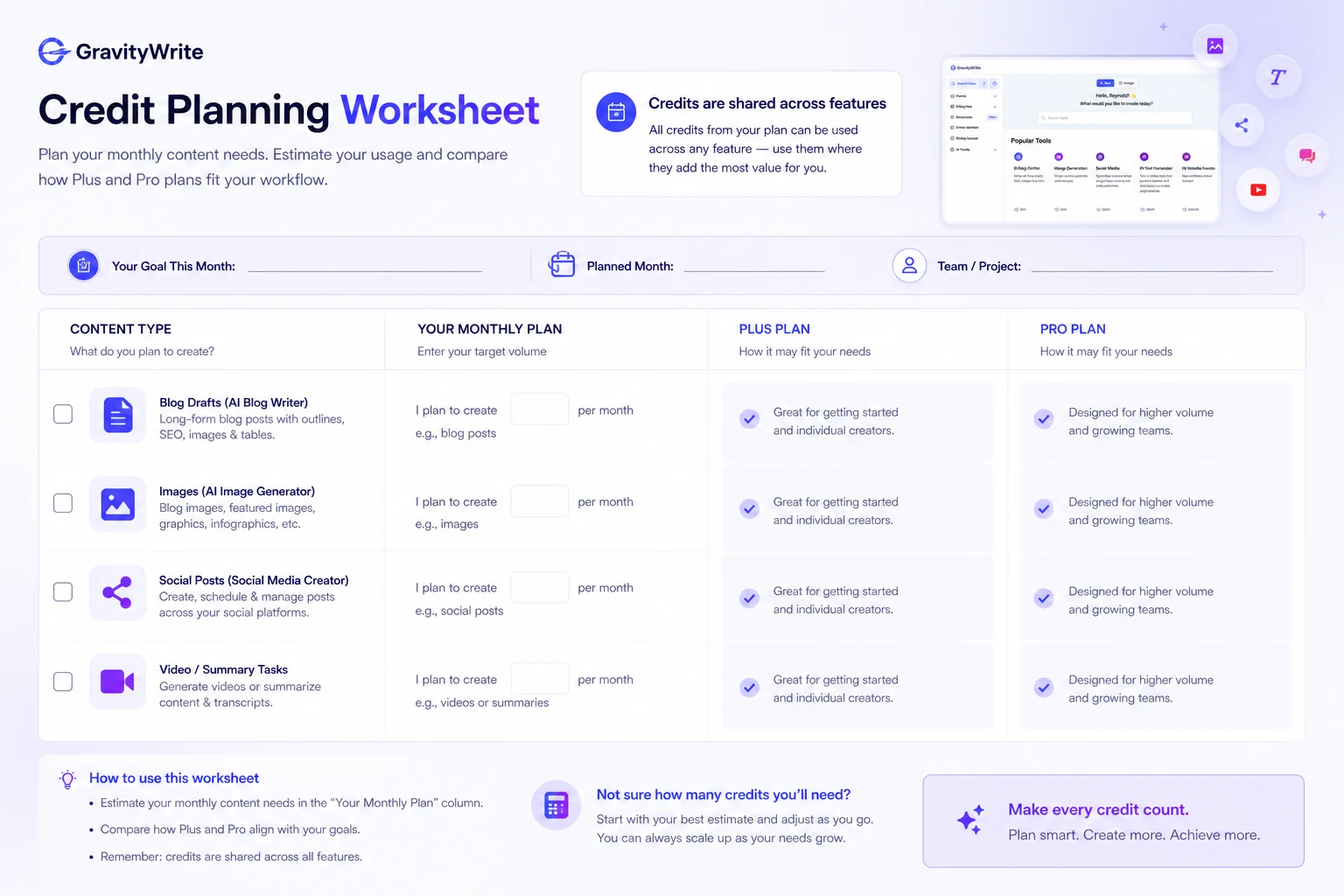Click the calendar icon beside Planned Month
The image size is (1344, 896).
pos(562,264)
